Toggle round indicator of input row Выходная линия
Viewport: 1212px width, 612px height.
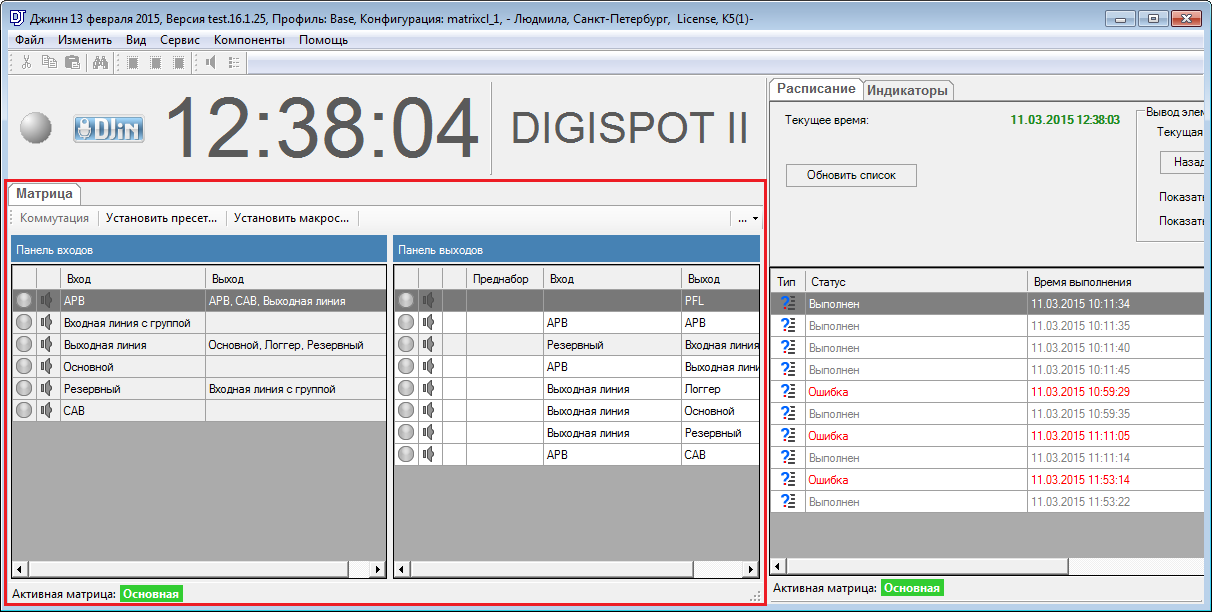click(24, 344)
